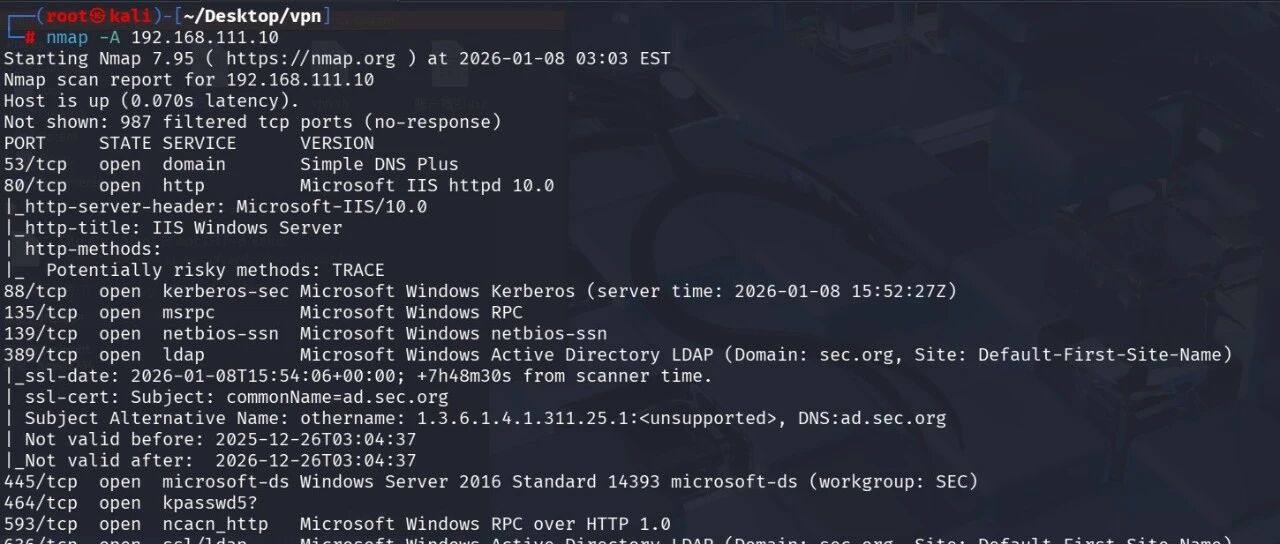The width and height of the screenshot is (1280, 544).
Task: Click the http-title IIS Windows Server line
Action: tap(173, 227)
